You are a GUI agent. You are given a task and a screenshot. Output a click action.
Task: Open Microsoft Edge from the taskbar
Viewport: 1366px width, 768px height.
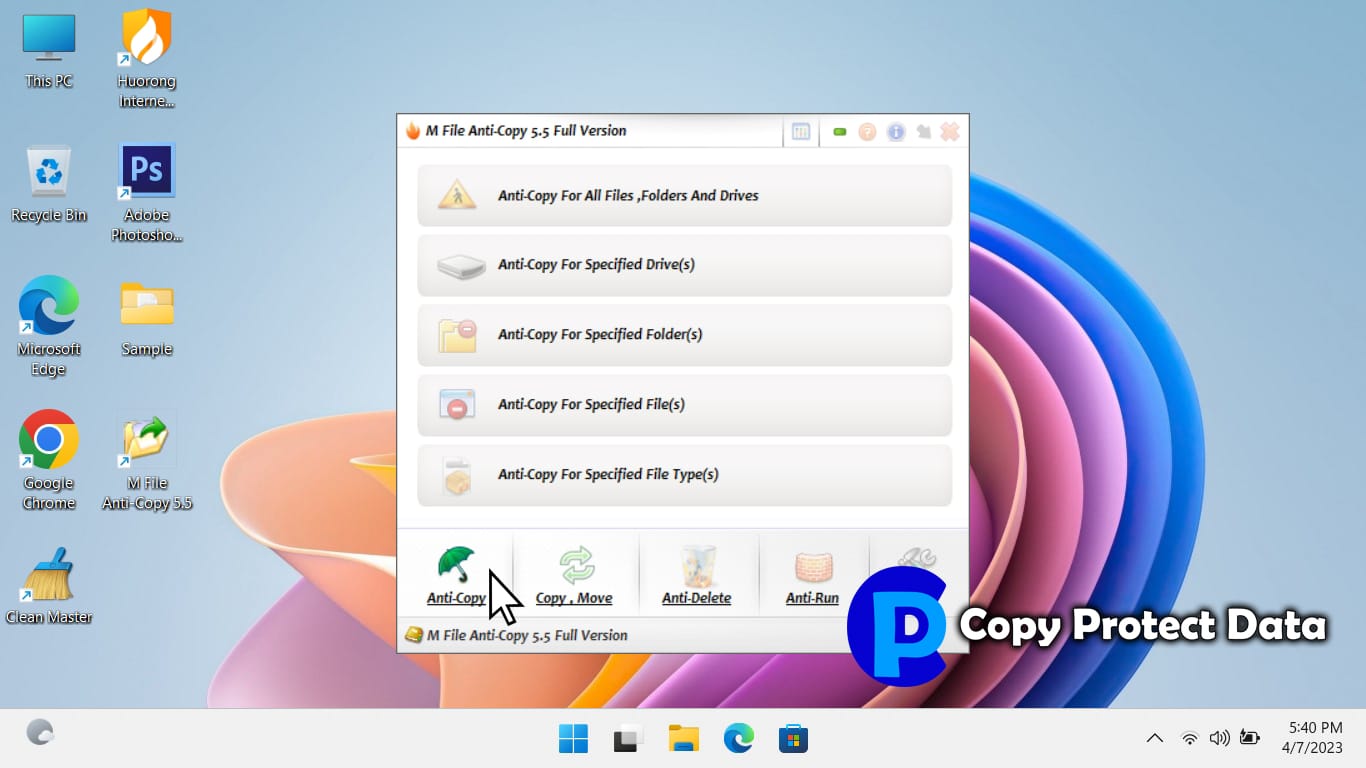click(x=738, y=739)
